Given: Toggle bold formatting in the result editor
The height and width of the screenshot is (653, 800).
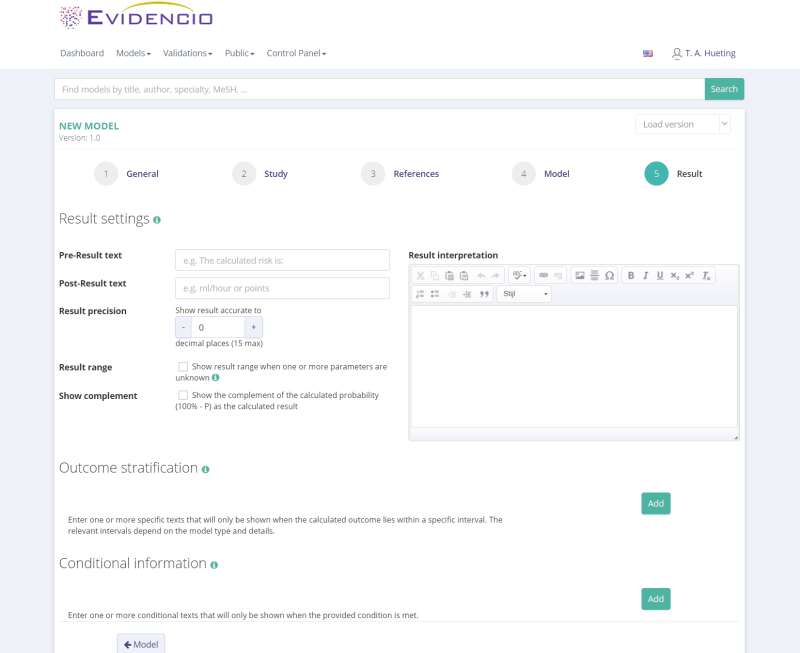Looking at the screenshot, I should click(x=631, y=275).
